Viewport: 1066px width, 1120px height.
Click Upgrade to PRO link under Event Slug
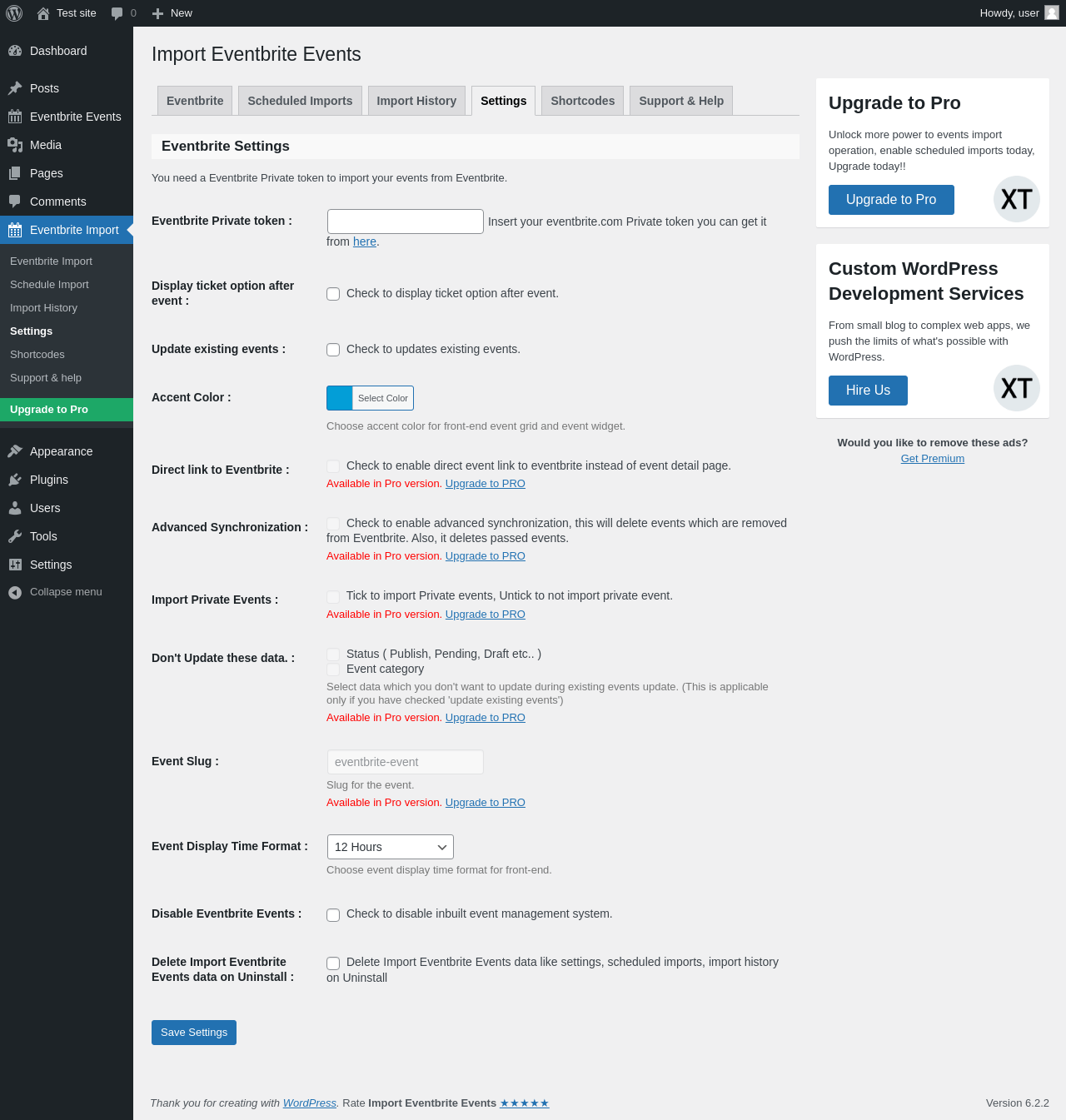pos(486,803)
